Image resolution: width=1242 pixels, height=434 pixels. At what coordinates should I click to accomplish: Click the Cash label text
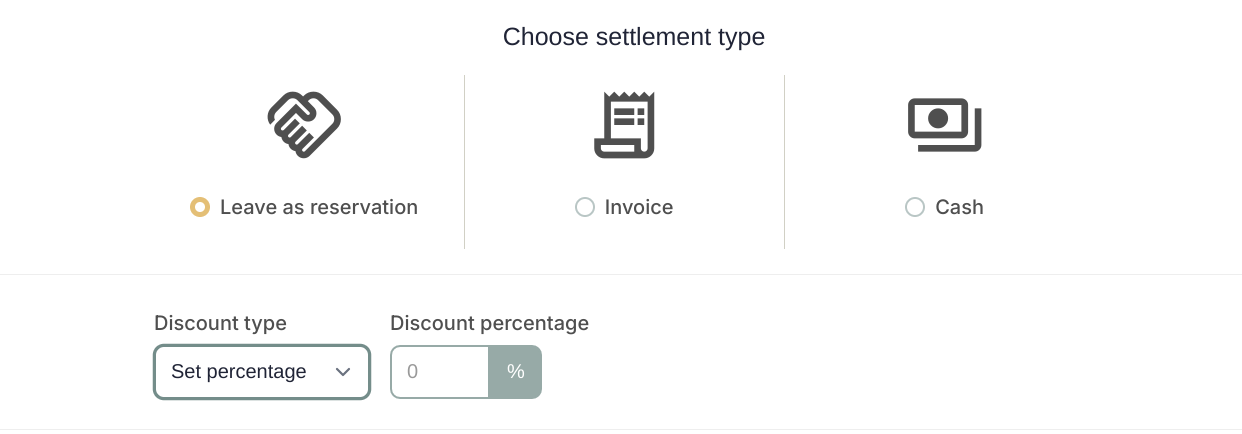(x=960, y=207)
